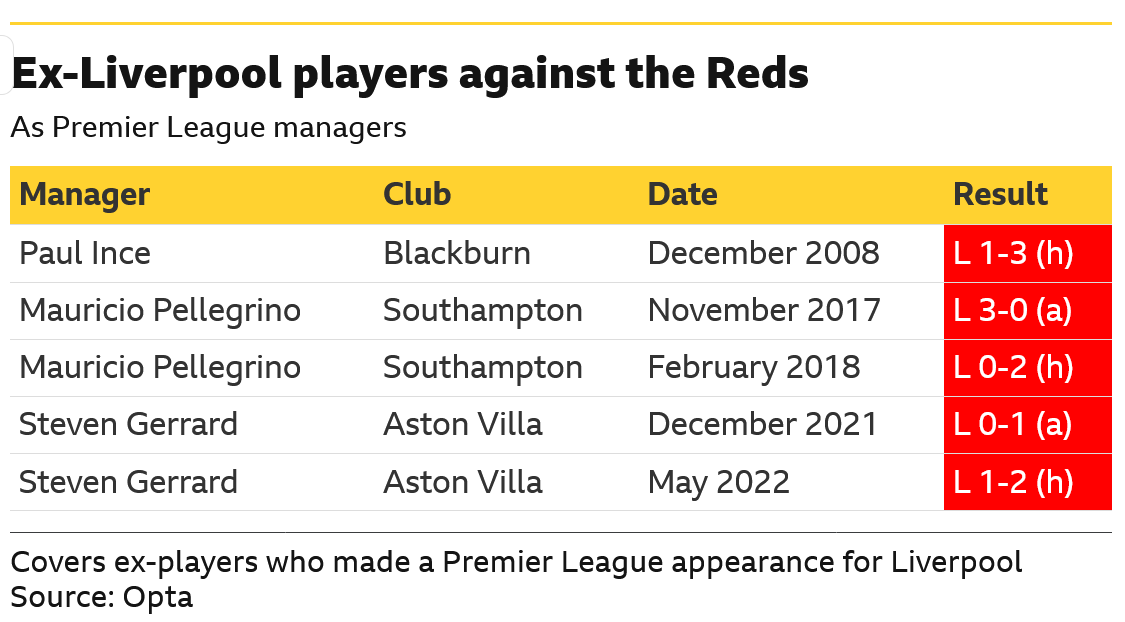
Task: Click the Manager column header
Action: coord(85,195)
